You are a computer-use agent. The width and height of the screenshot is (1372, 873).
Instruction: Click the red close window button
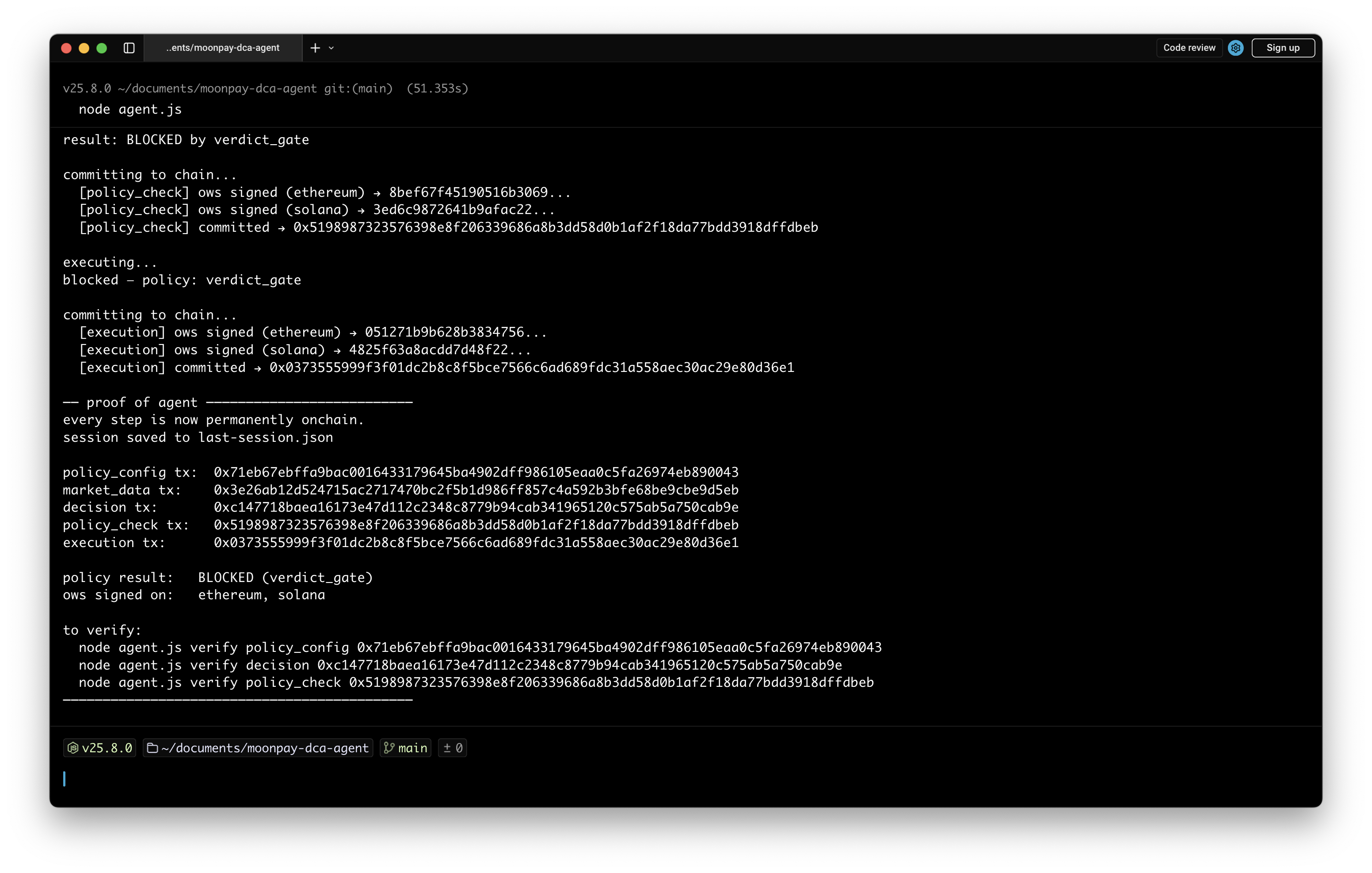(x=66, y=48)
